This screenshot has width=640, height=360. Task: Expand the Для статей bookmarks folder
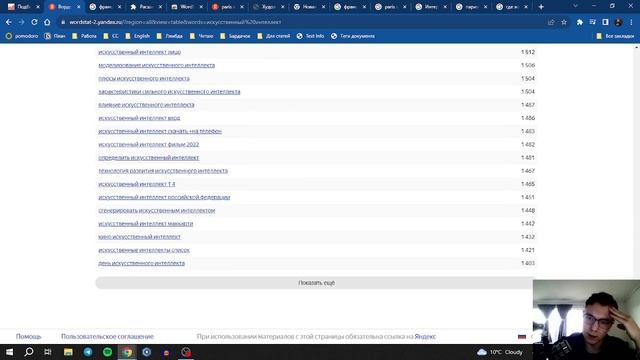[273, 36]
